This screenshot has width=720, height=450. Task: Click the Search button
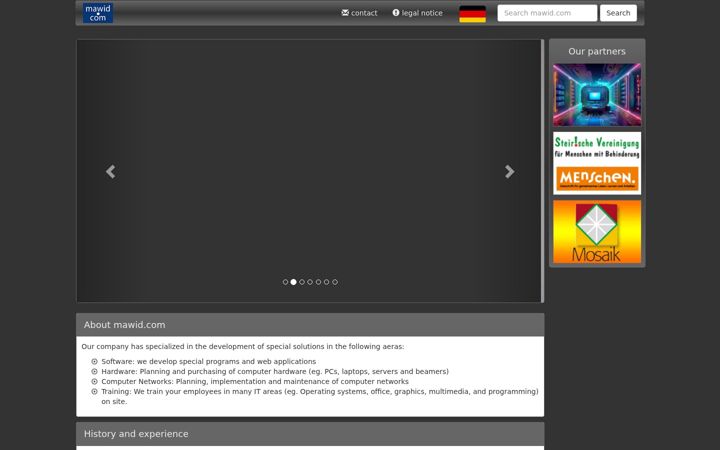[618, 13]
